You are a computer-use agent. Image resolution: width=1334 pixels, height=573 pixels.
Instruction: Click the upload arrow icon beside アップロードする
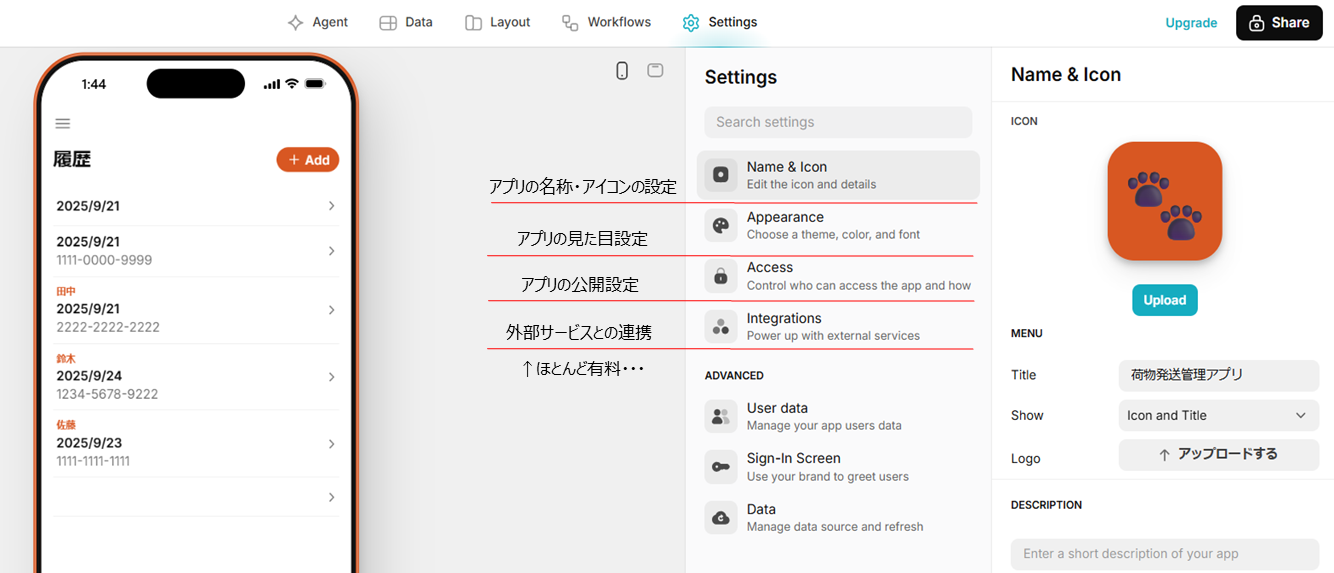pos(1164,455)
